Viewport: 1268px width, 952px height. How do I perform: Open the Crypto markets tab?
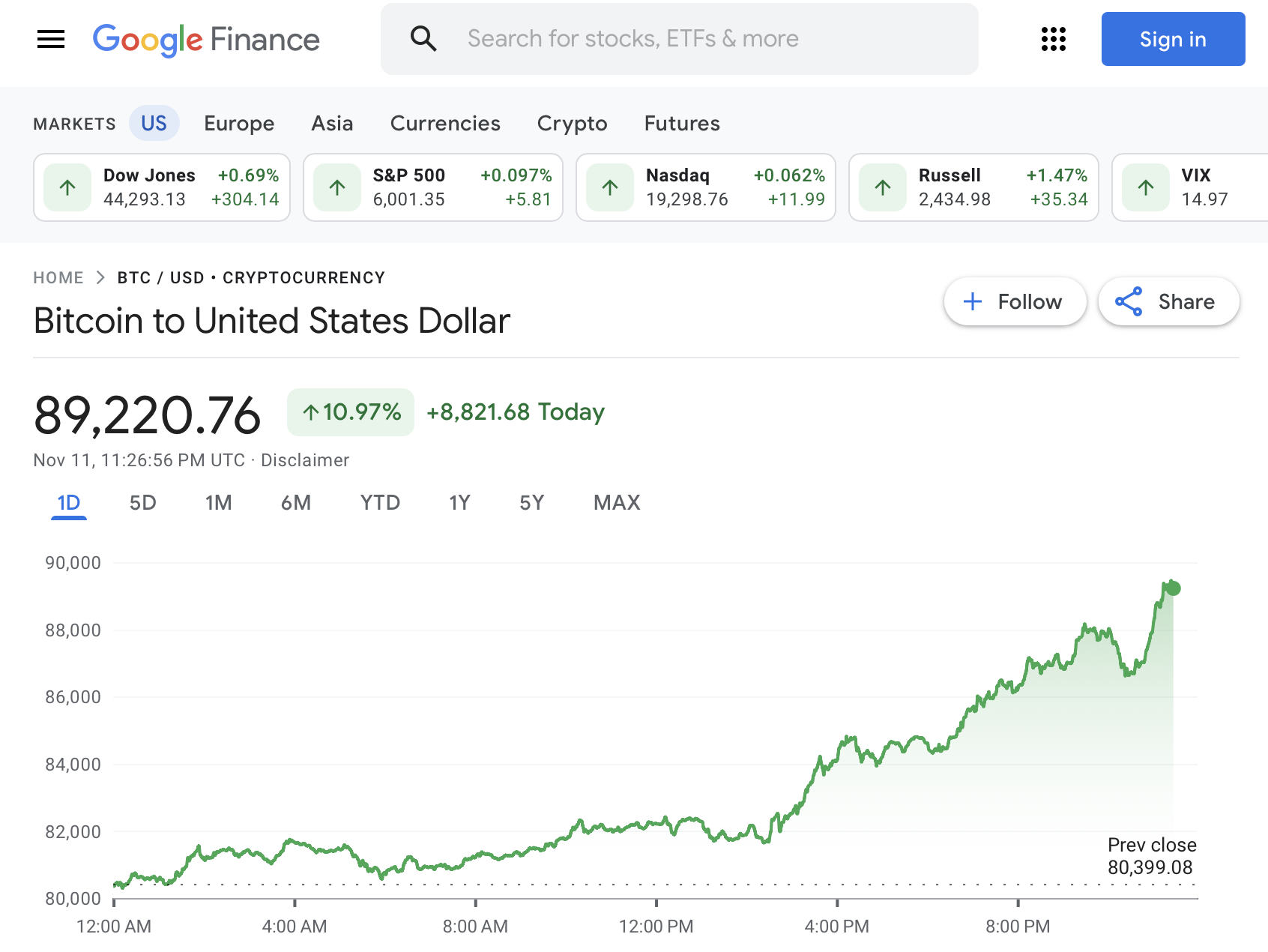coord(572,123)
